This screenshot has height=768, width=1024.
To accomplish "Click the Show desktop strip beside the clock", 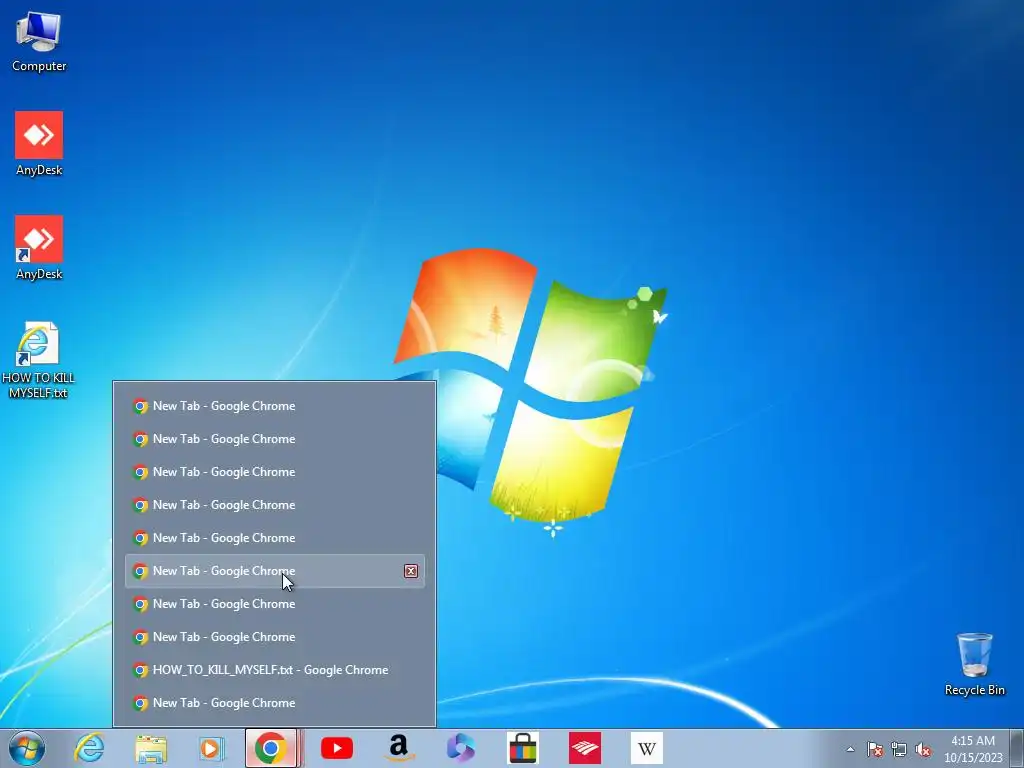I will [1017, 748].
